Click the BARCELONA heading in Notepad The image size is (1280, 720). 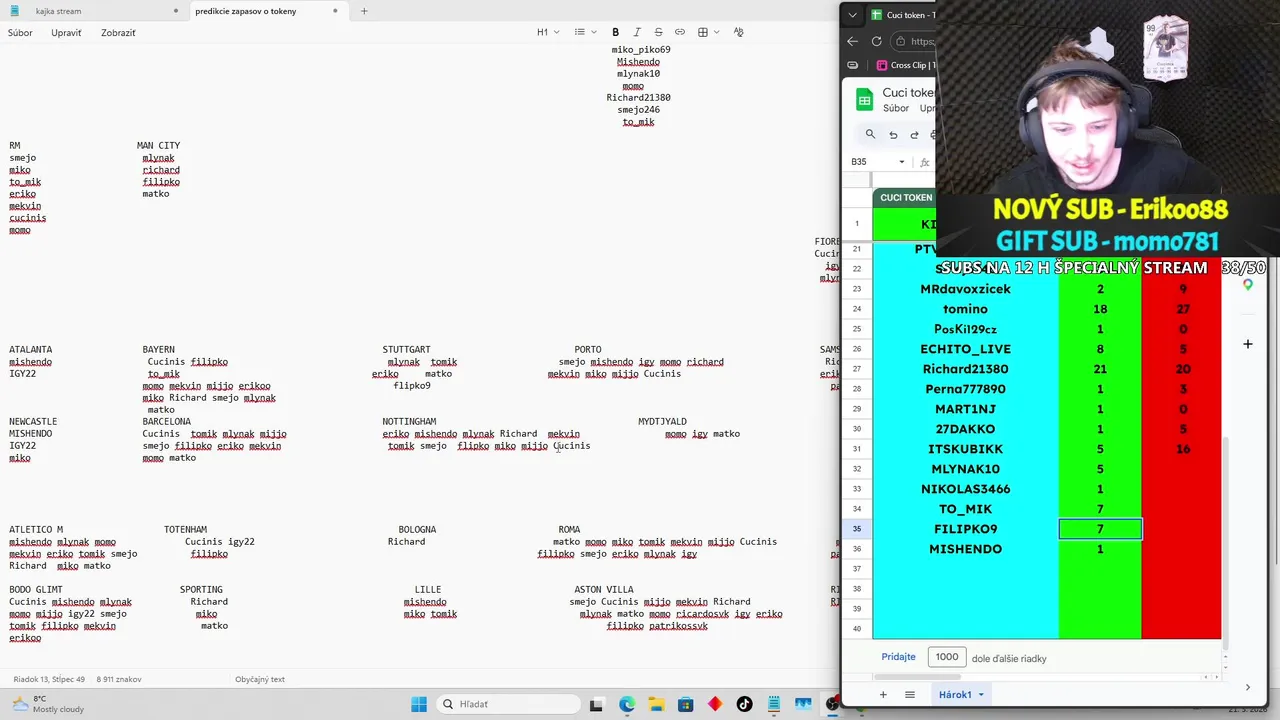[166, 422]
